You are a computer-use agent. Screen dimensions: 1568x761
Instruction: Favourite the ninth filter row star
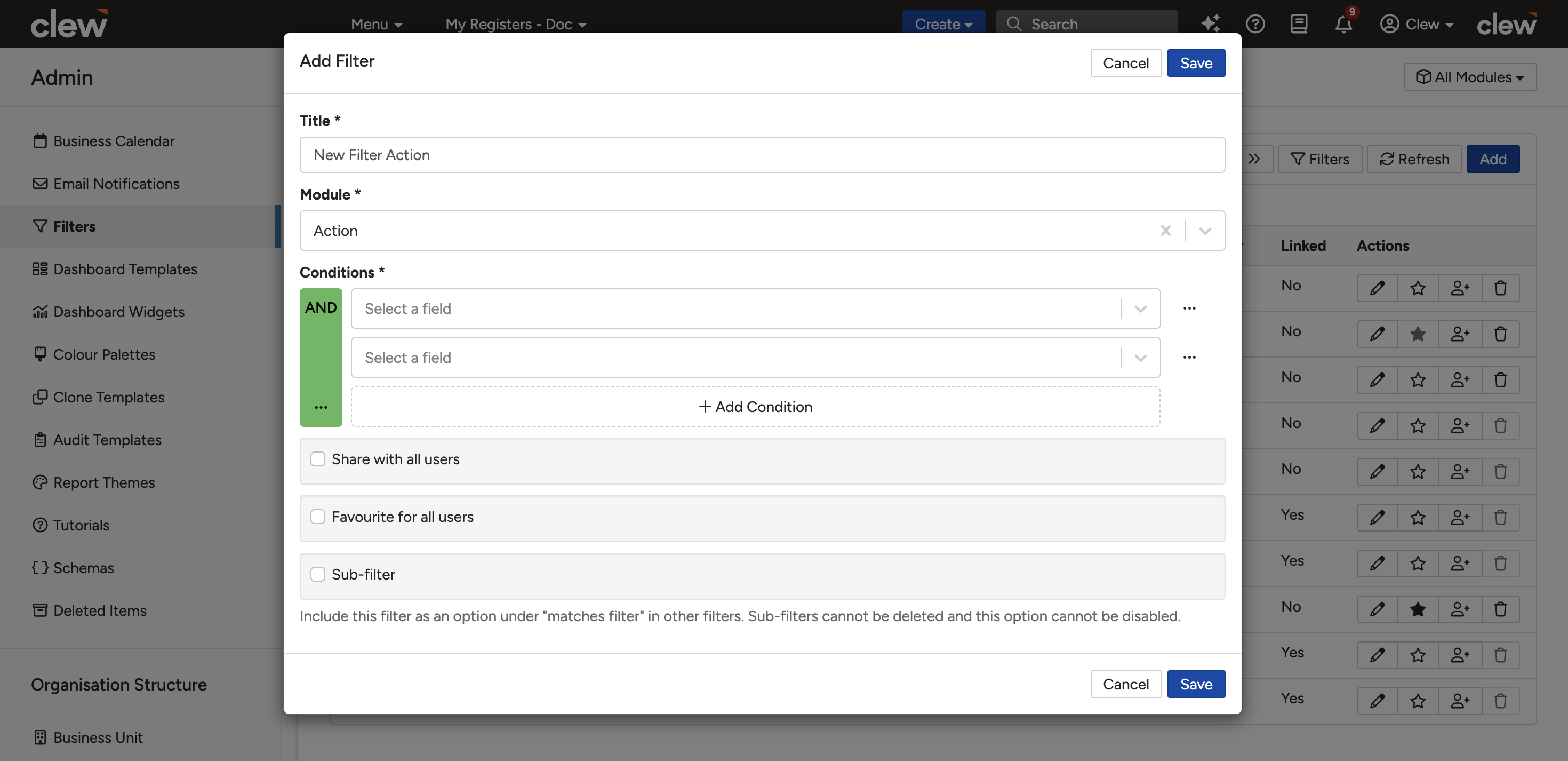point(1418,655)
